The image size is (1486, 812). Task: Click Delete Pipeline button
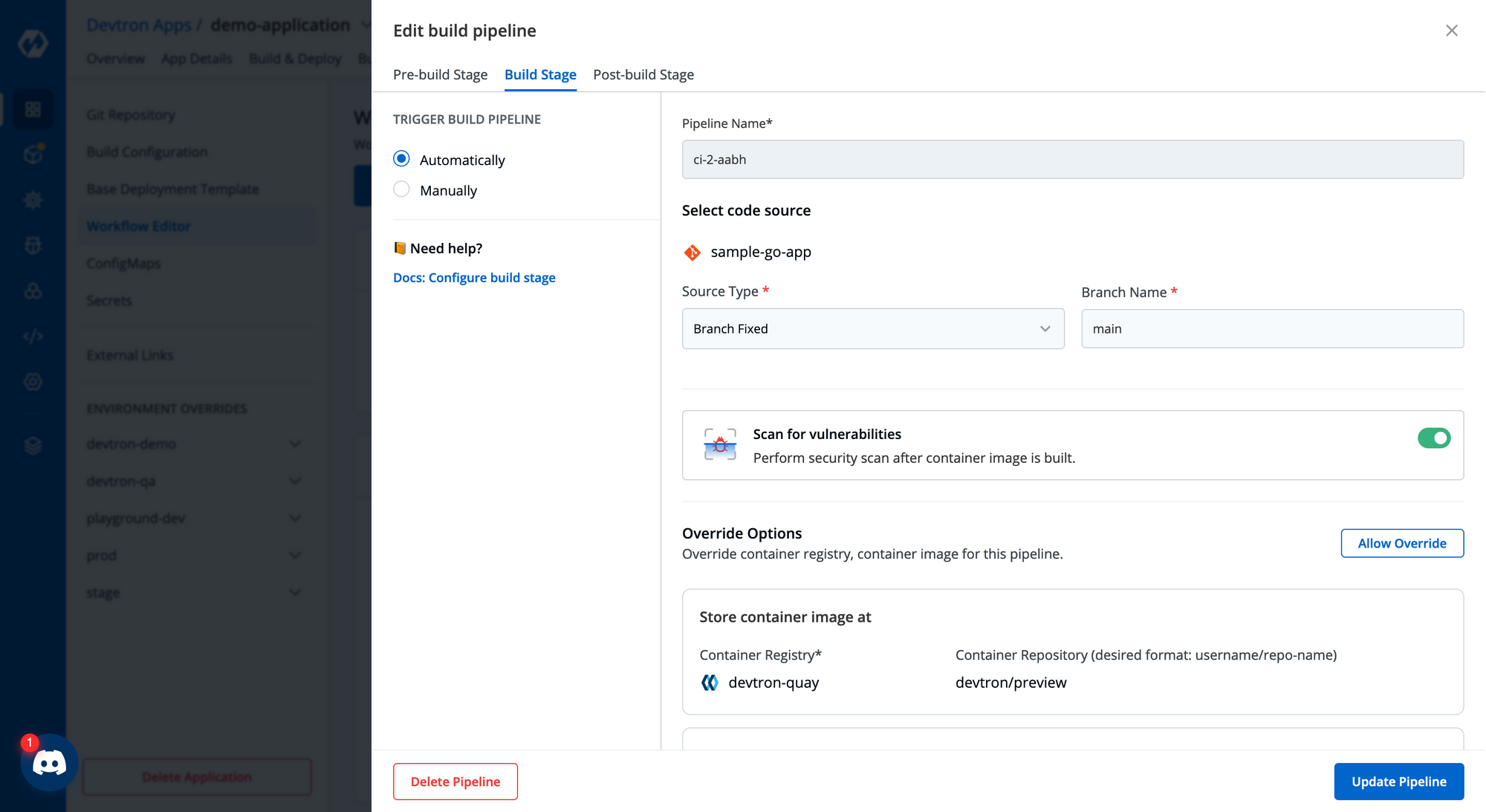pos(455,782)
